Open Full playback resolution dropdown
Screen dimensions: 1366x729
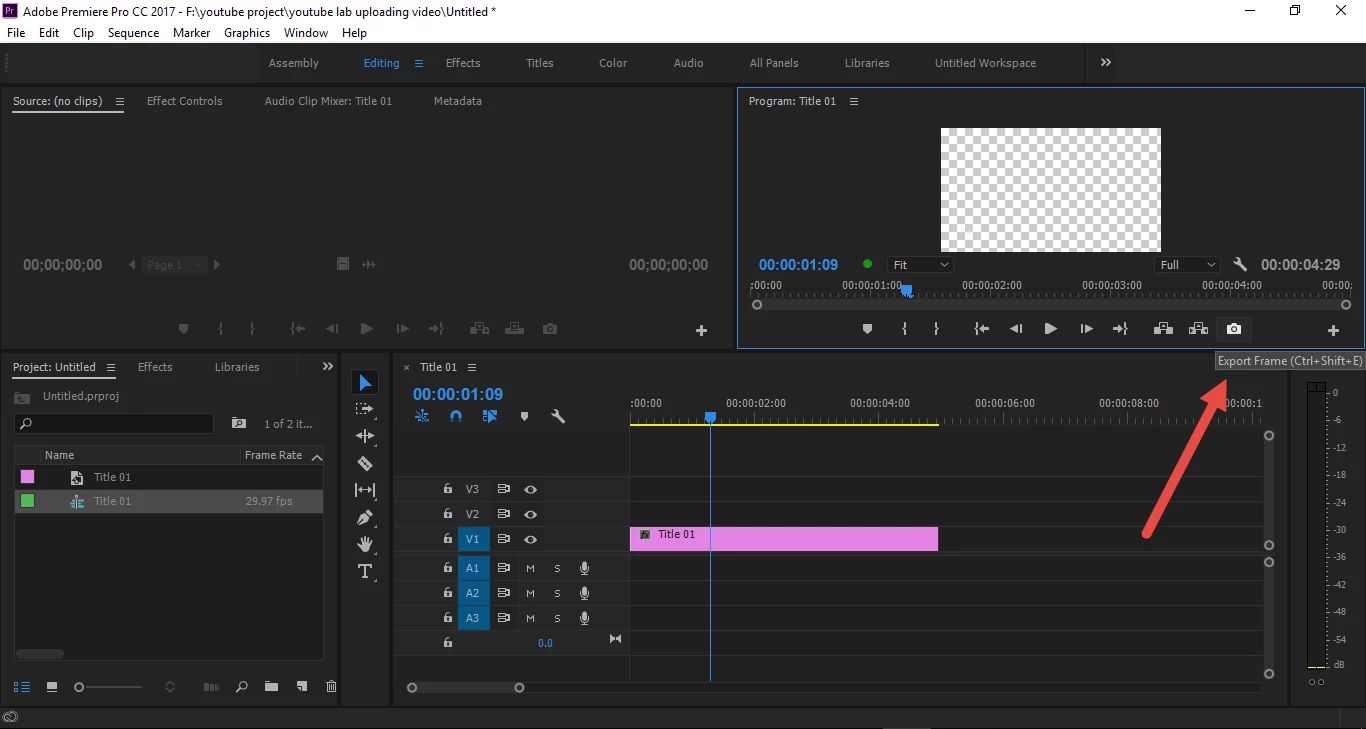(1188, 265)
